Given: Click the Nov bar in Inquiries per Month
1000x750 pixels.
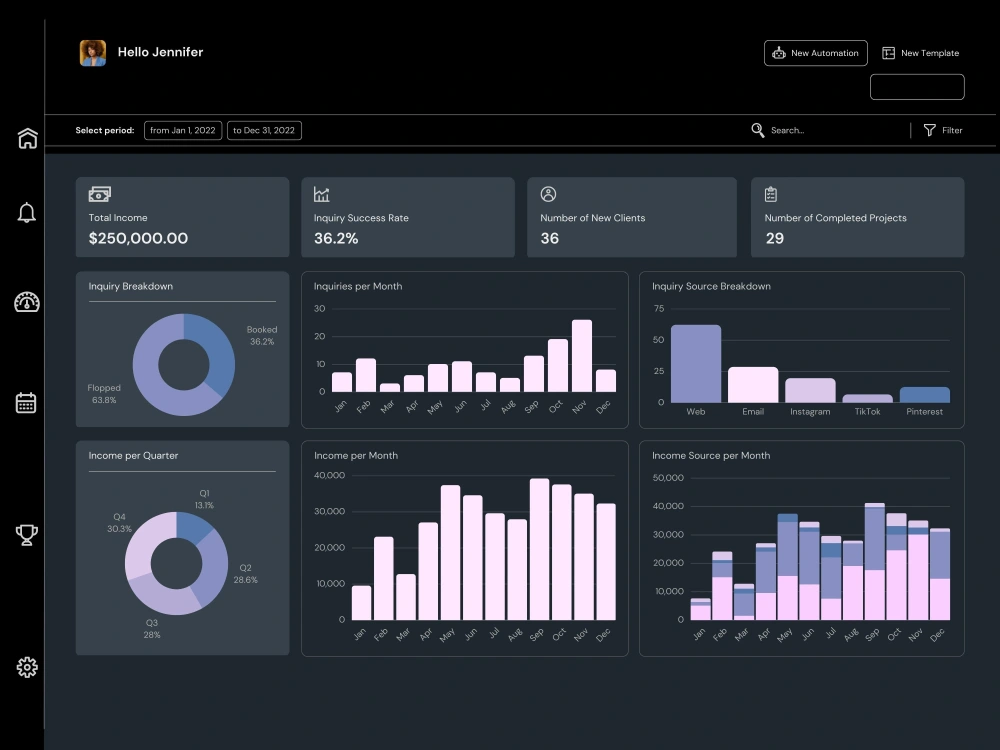Looking at the screenshot, I should tap(582, 356).
